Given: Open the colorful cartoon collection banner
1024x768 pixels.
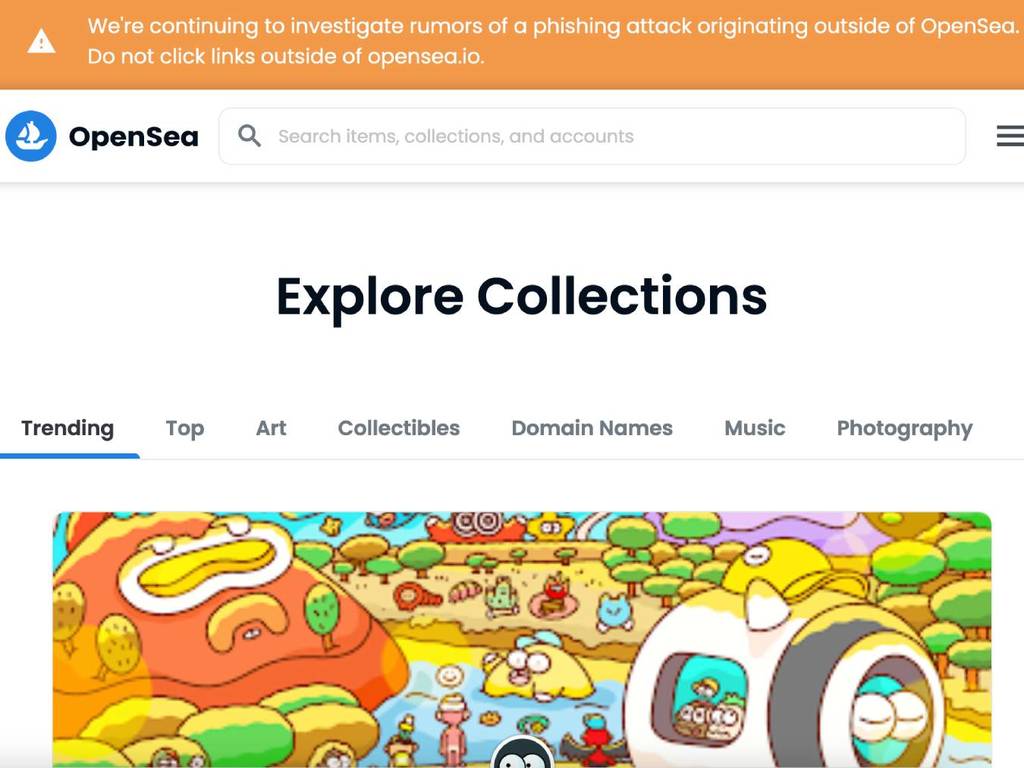Looking at the screenshot, I should pos(522,640).
